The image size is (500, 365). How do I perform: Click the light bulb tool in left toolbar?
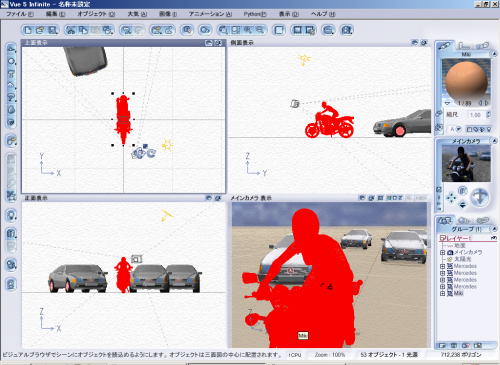(11, 216)
